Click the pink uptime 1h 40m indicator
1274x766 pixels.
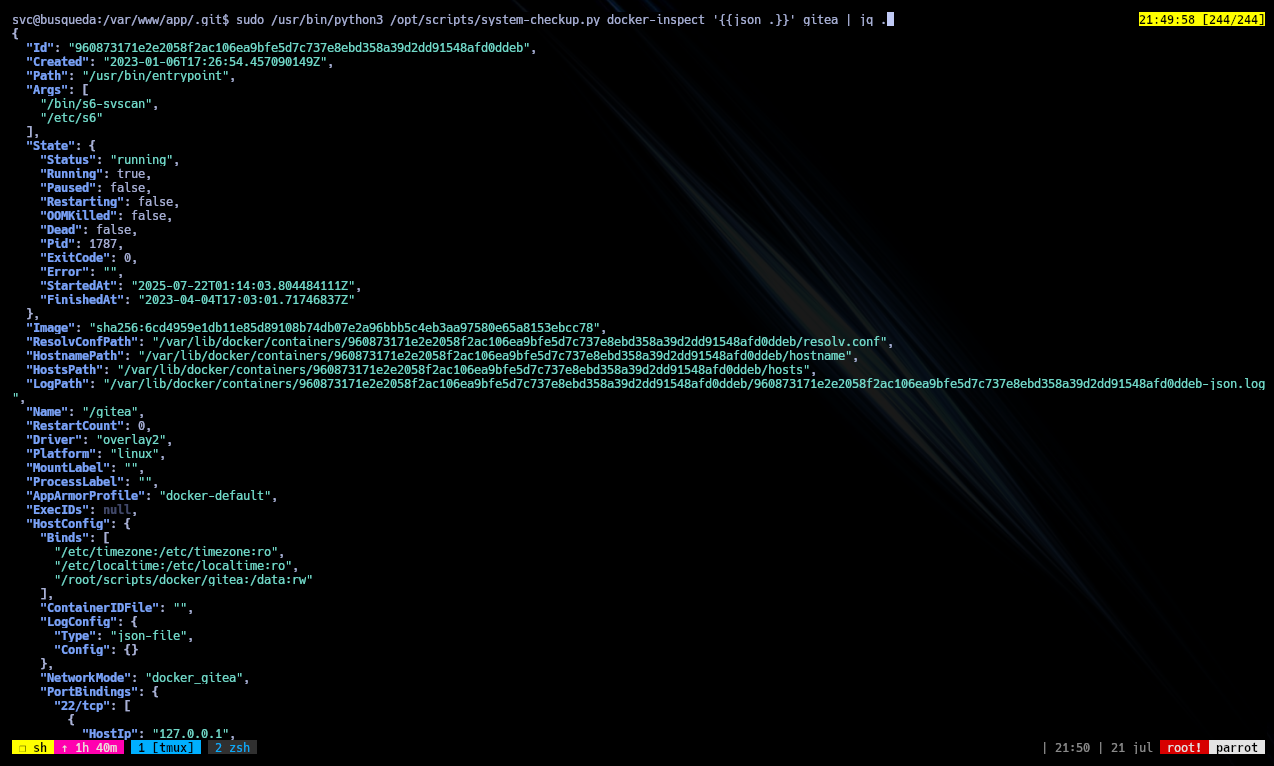click(x=90, y=747)
